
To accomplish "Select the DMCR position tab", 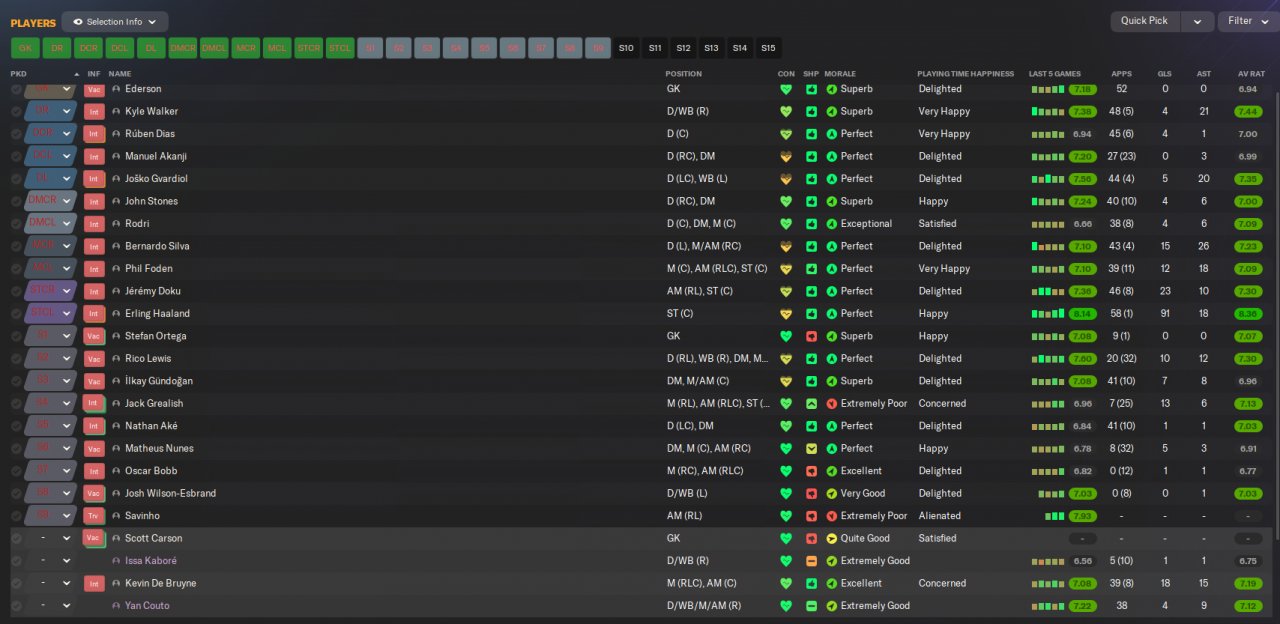I will pos(183,48).
